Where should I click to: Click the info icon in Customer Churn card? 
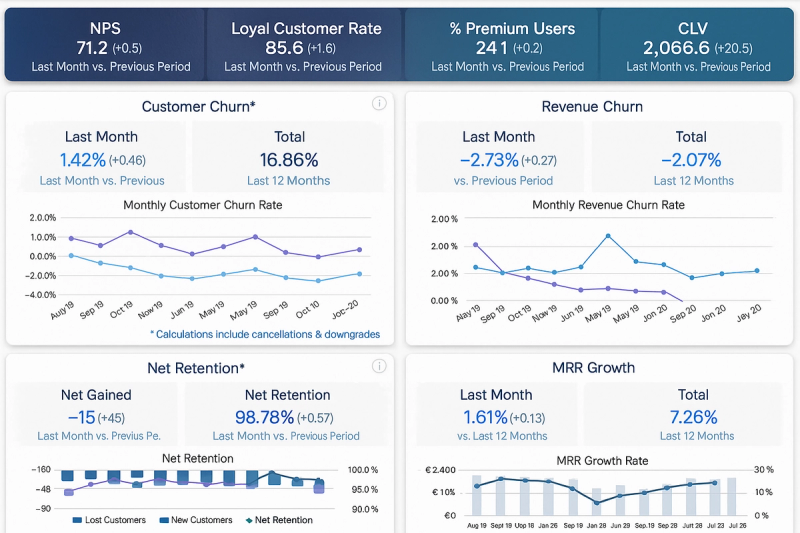coord(379,104)
